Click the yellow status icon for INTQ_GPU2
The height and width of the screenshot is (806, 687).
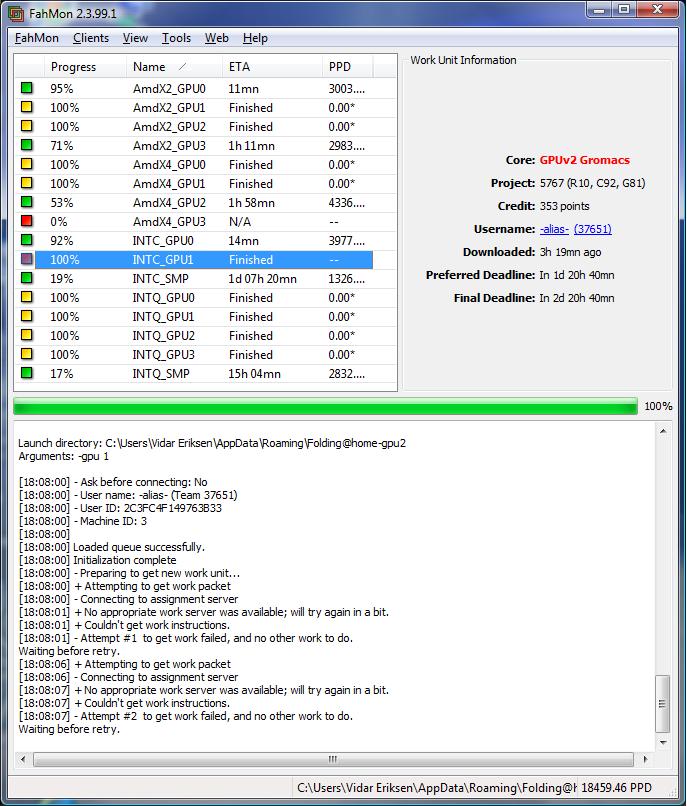[x=26, y=335]
